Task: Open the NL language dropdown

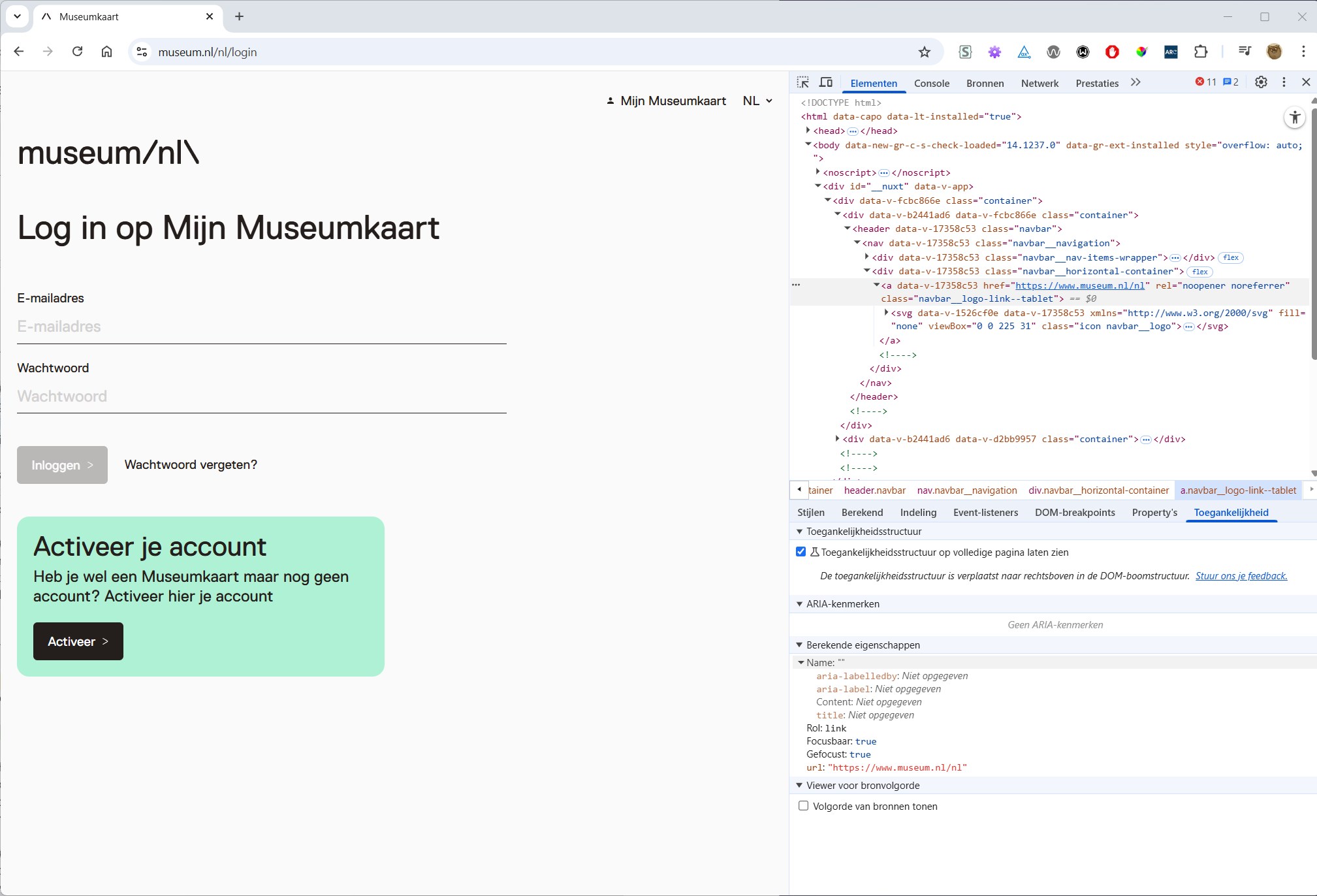Action: pos(757,101)
